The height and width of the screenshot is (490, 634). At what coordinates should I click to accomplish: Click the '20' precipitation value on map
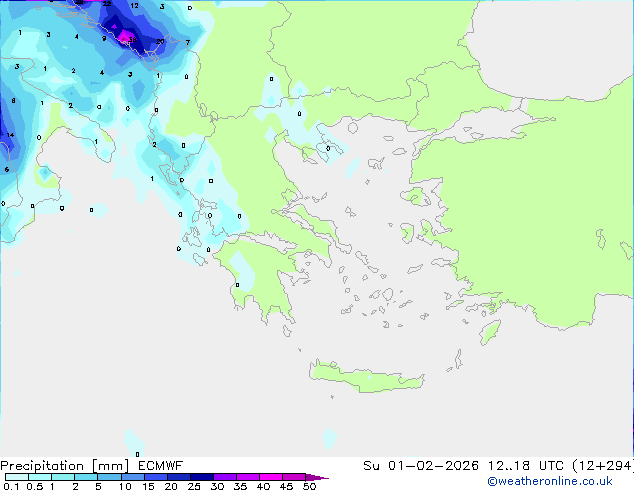coord(160,42)
